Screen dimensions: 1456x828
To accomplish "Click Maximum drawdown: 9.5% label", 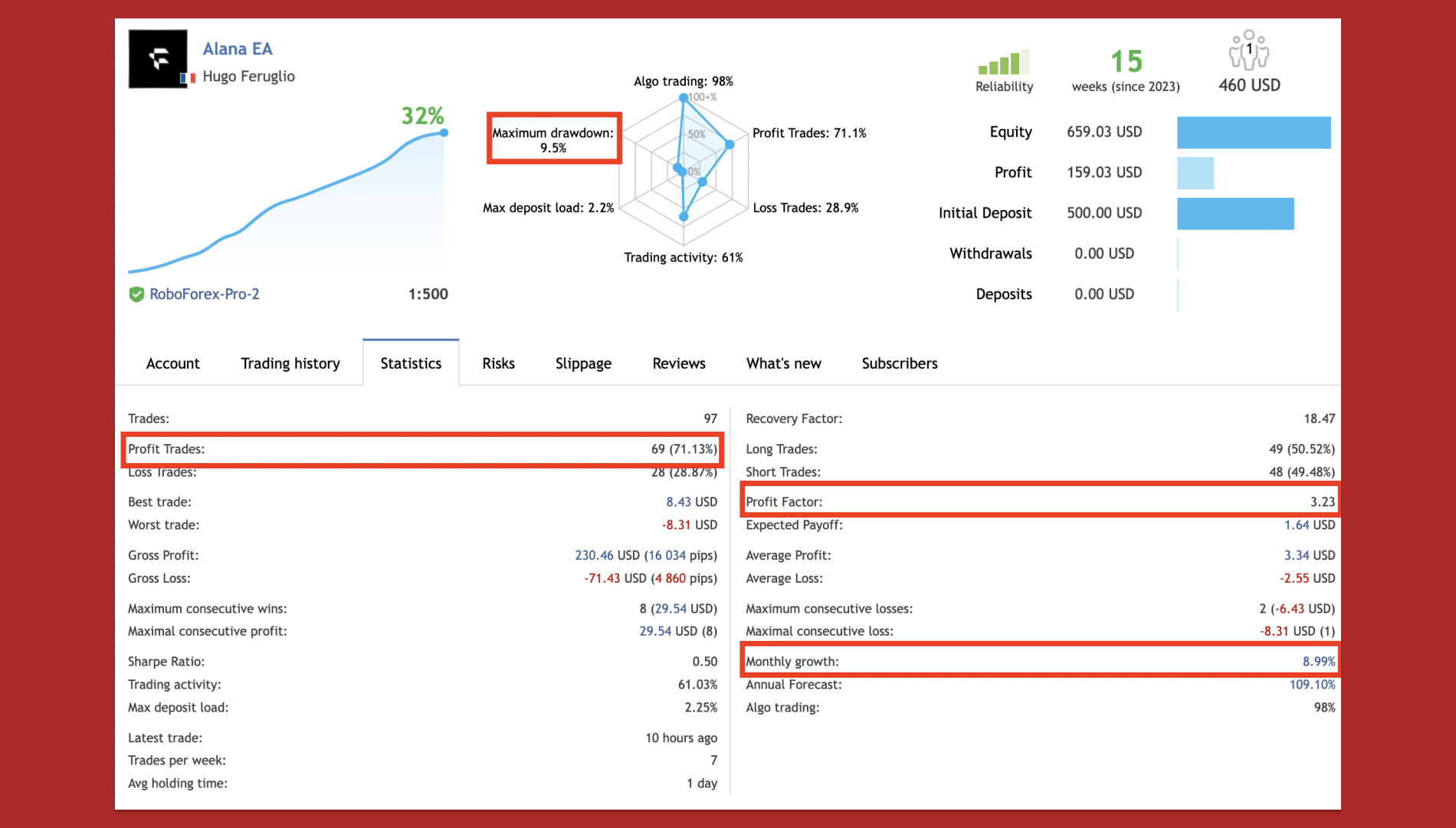I will tap(553, 140).
